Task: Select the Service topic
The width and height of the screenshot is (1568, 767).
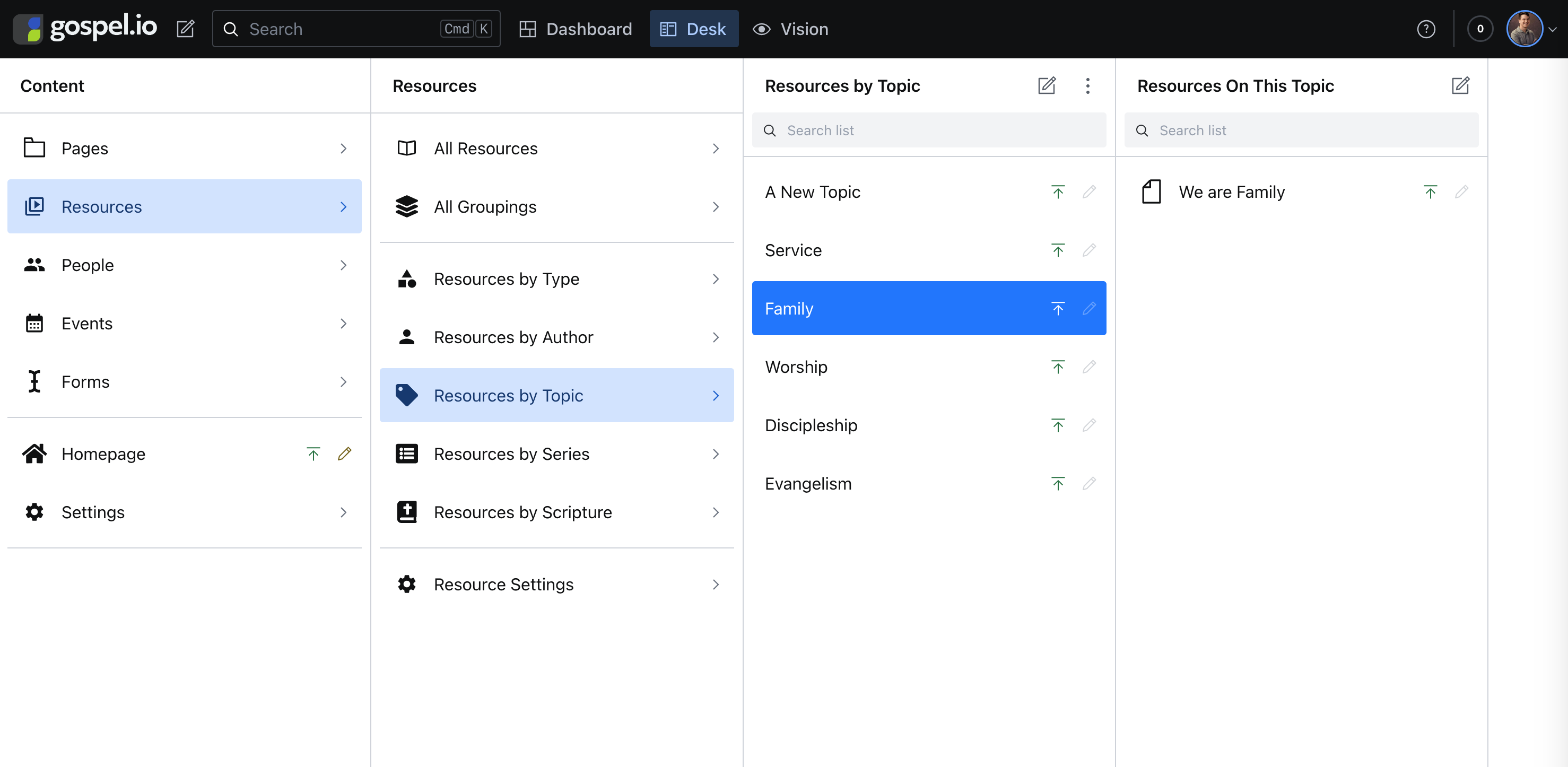Action: click(929, 250)
